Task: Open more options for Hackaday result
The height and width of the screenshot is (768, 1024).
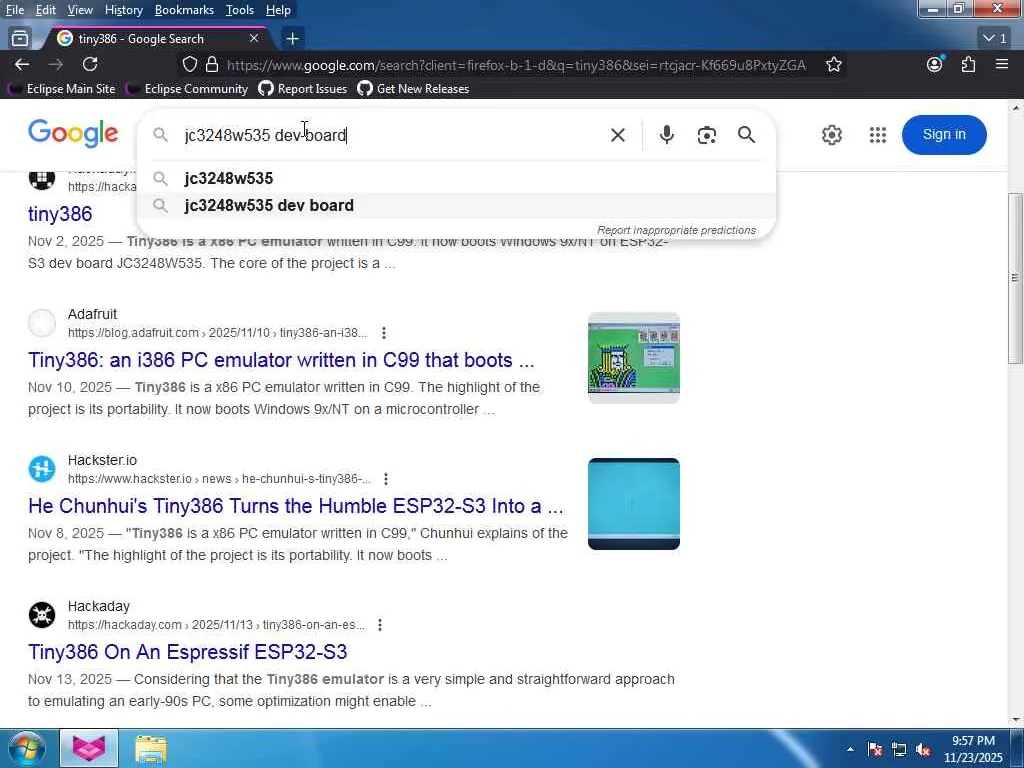Action: pyautogui.click(x=379, y=625)
